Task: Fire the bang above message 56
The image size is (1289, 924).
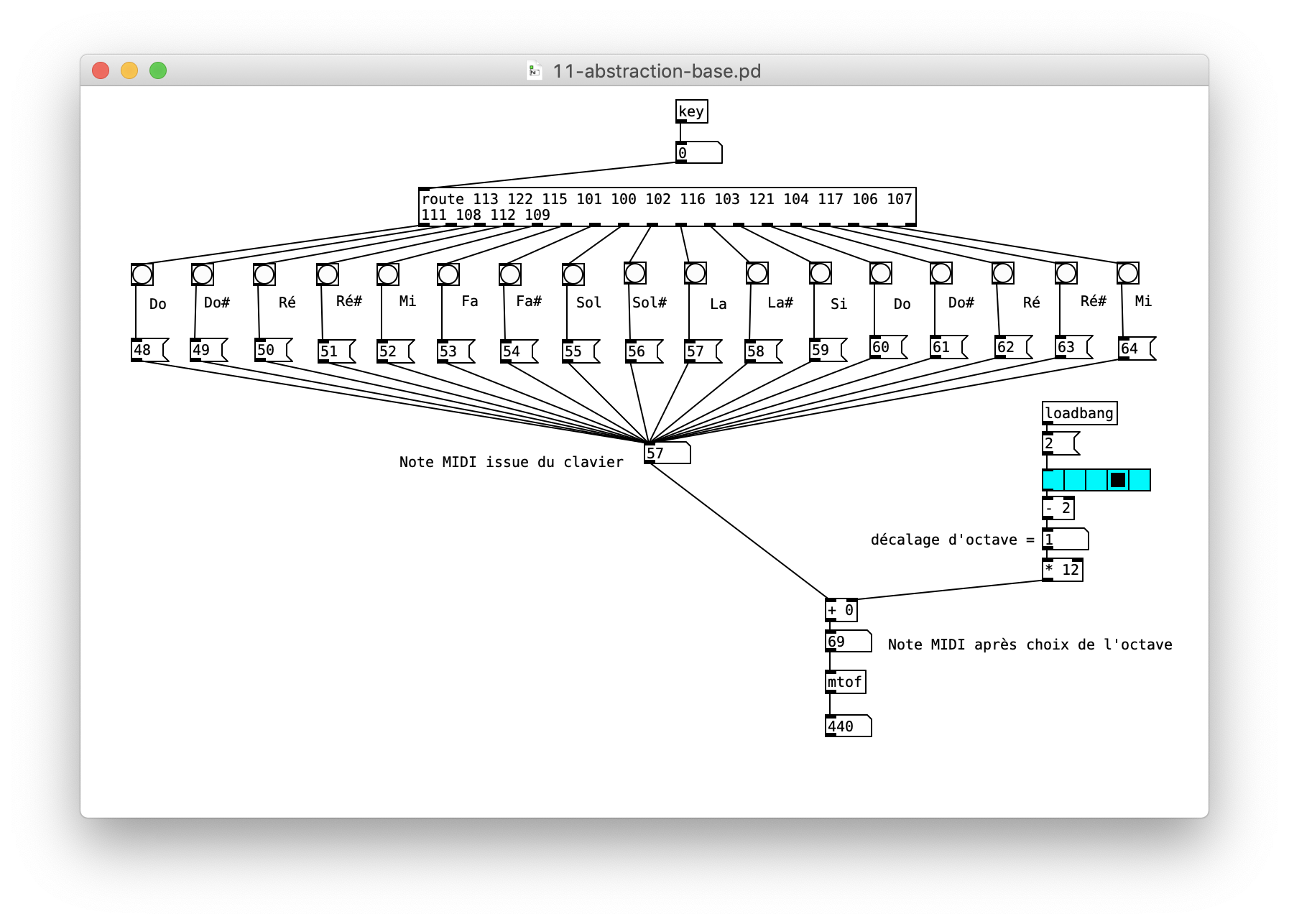Action: (635, 273)
